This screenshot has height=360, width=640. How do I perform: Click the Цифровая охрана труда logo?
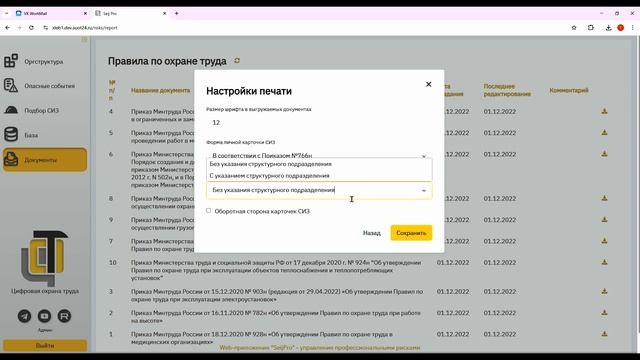pos(45,258)
